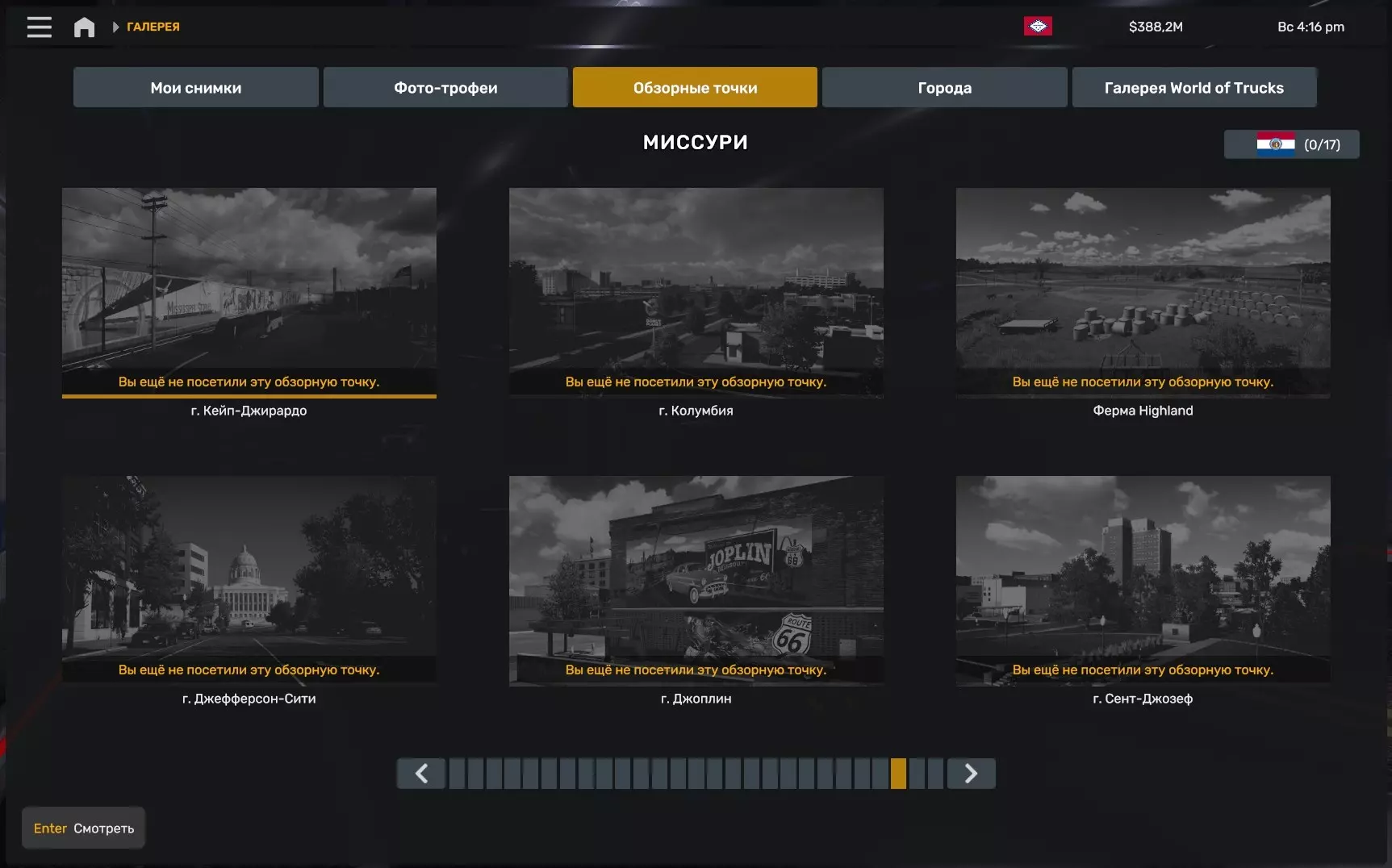Open the hamburger main menu
This screenshot has width=1392, height=868.
click(x=39, y=27)
